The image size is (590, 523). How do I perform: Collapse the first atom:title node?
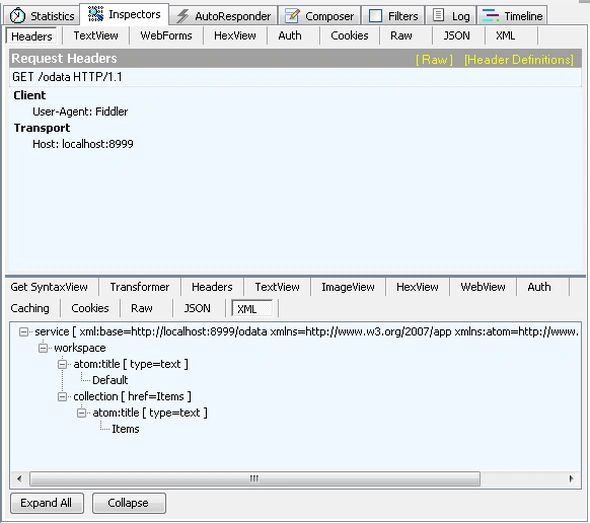tap(62, 364)
